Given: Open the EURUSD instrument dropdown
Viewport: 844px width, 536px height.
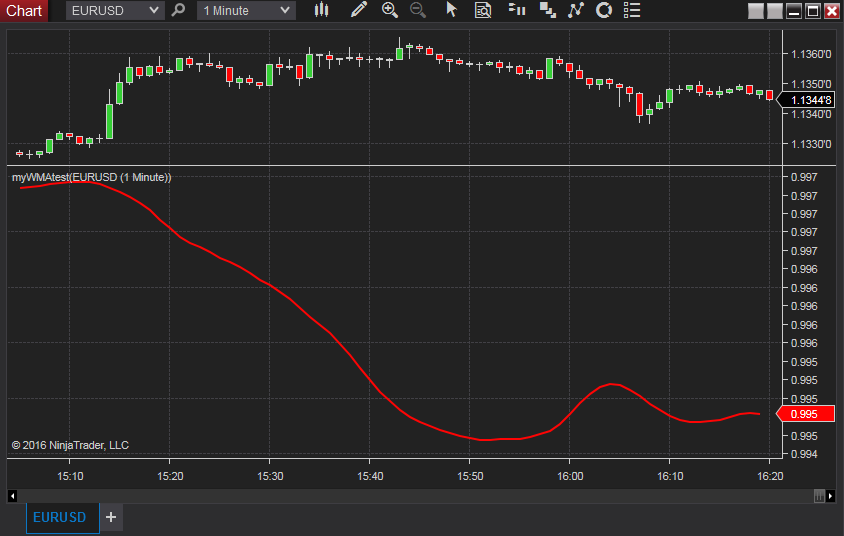Looking at the screenshot, I should (x=114, y=10).
